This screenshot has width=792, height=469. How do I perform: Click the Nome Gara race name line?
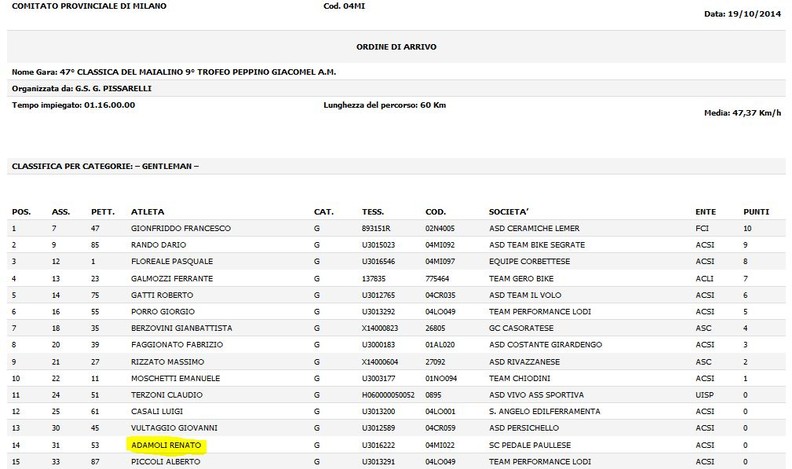tap(174, 72)
